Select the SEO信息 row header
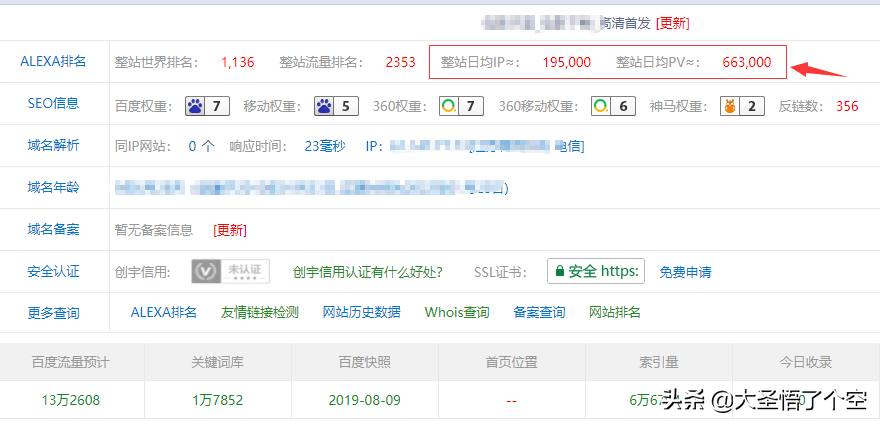 (53, 103)
